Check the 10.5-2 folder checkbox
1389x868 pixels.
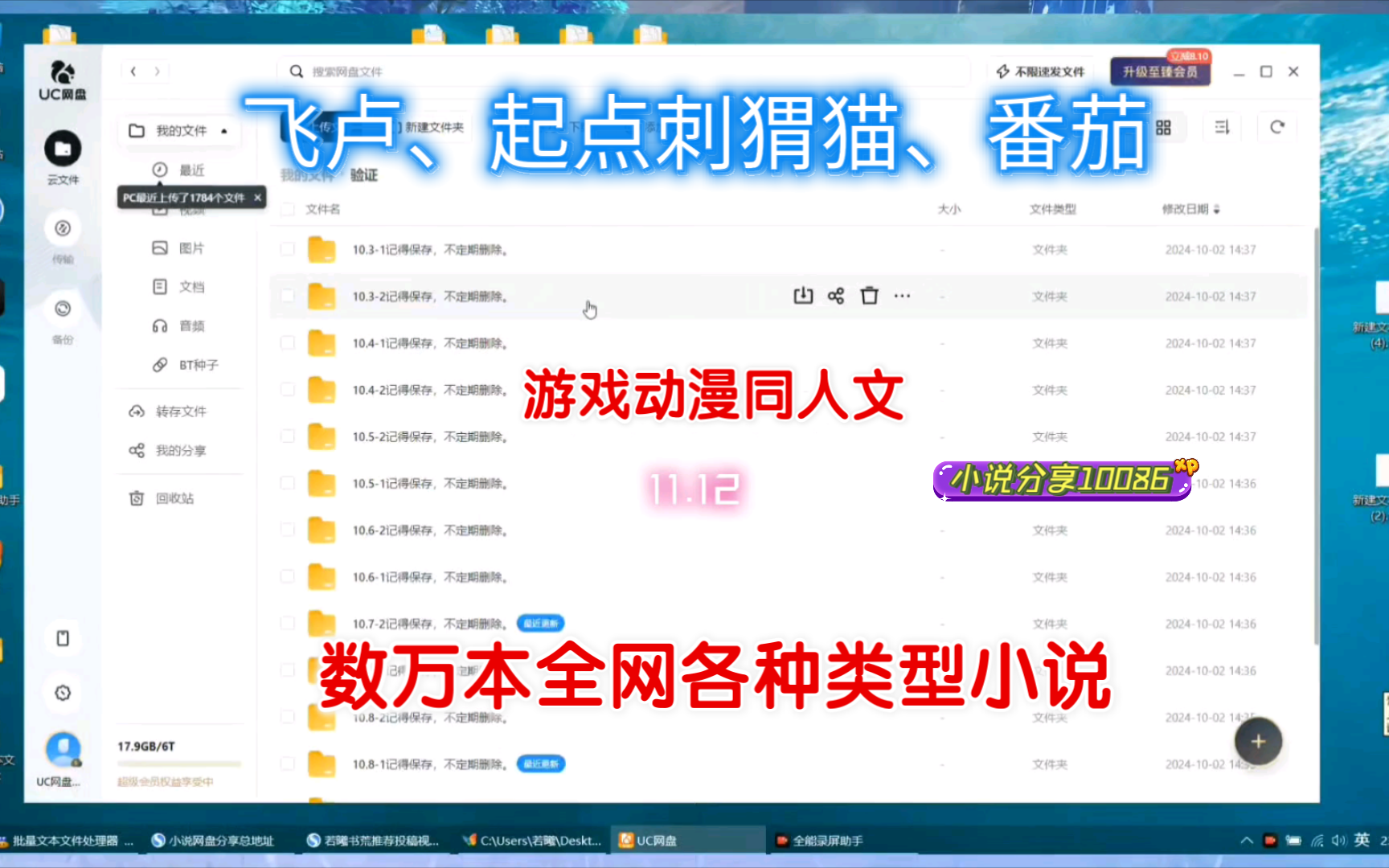tap(287, 436)
